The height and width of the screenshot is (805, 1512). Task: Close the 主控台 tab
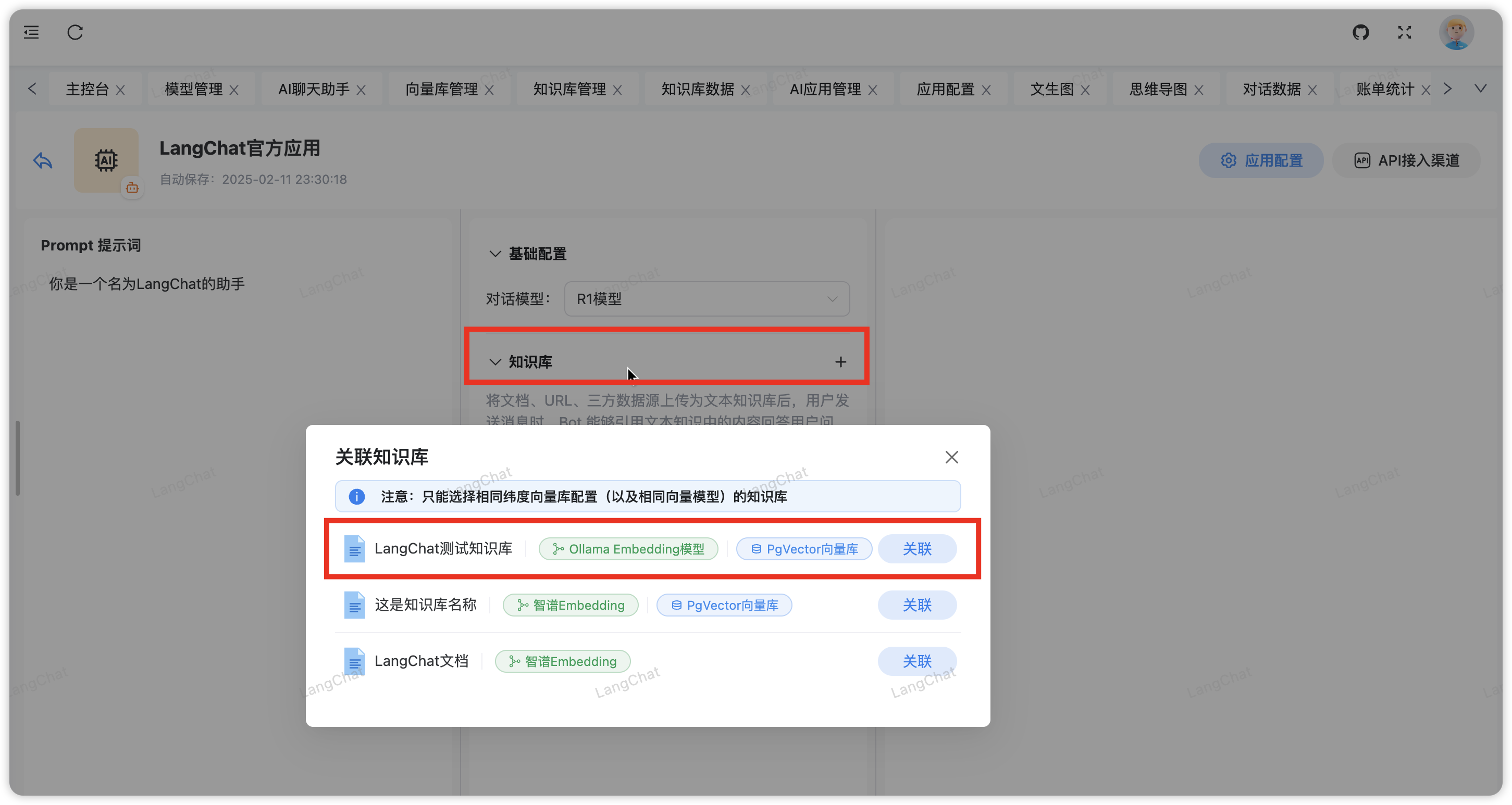click(120, 90)
